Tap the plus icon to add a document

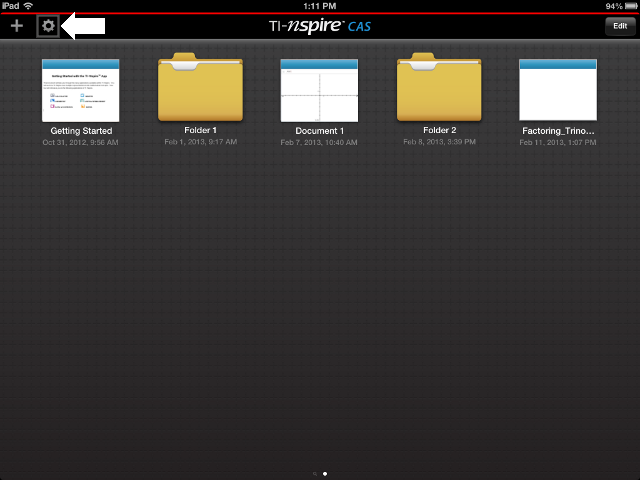(x=17, y=26)
